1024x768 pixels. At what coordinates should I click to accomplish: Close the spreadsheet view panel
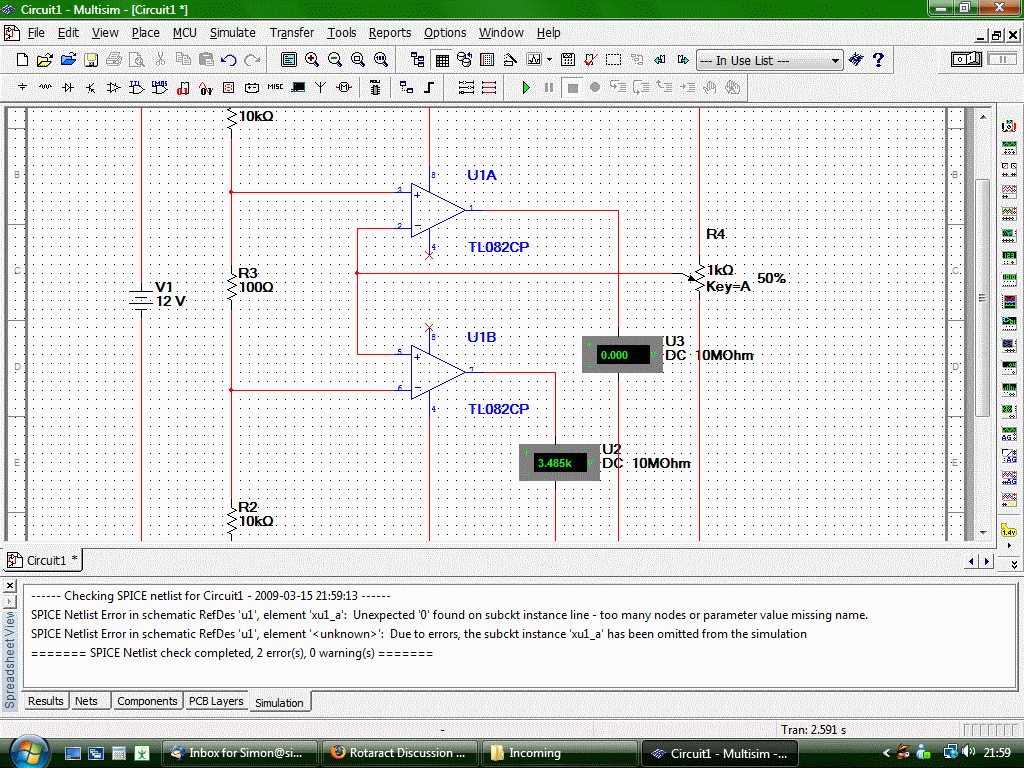[10, 586]
